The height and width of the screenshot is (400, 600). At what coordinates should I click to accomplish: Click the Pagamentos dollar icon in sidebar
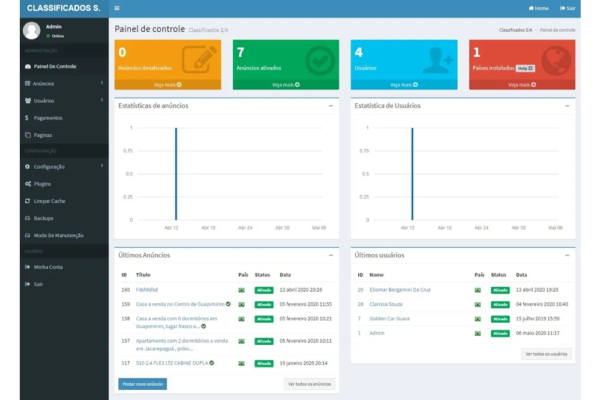27,118
